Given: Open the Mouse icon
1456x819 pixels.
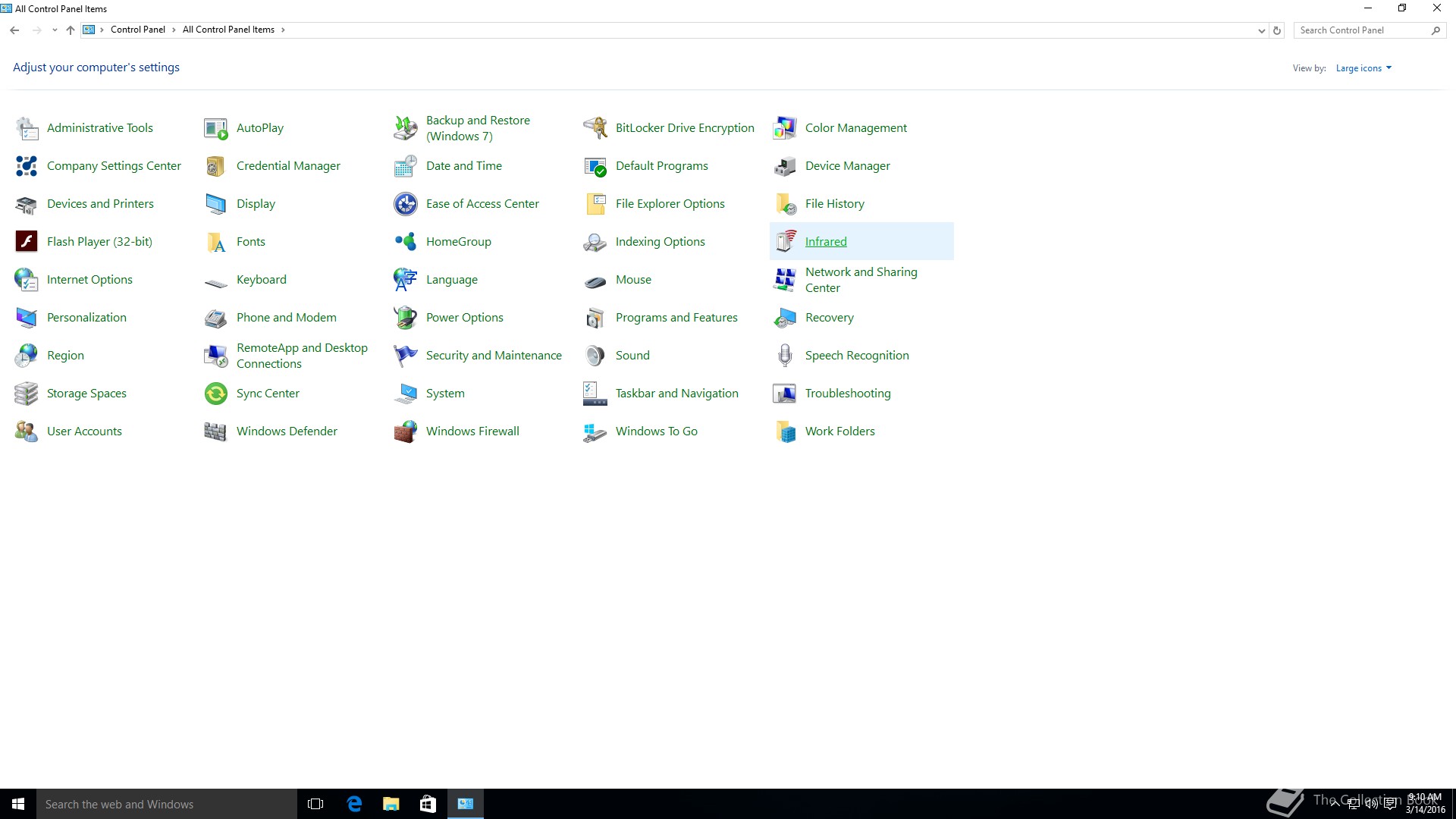Looking at the screenshot, I should click(x=595, y=281).
